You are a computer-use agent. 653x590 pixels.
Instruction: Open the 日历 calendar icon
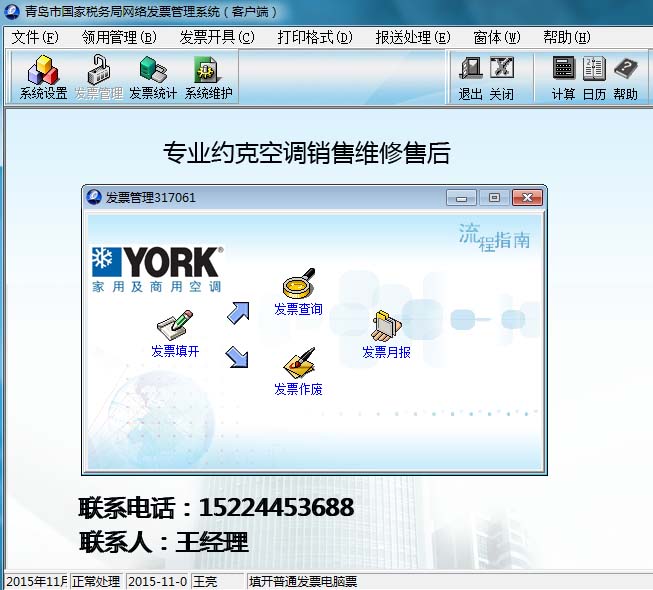[594, 69]
